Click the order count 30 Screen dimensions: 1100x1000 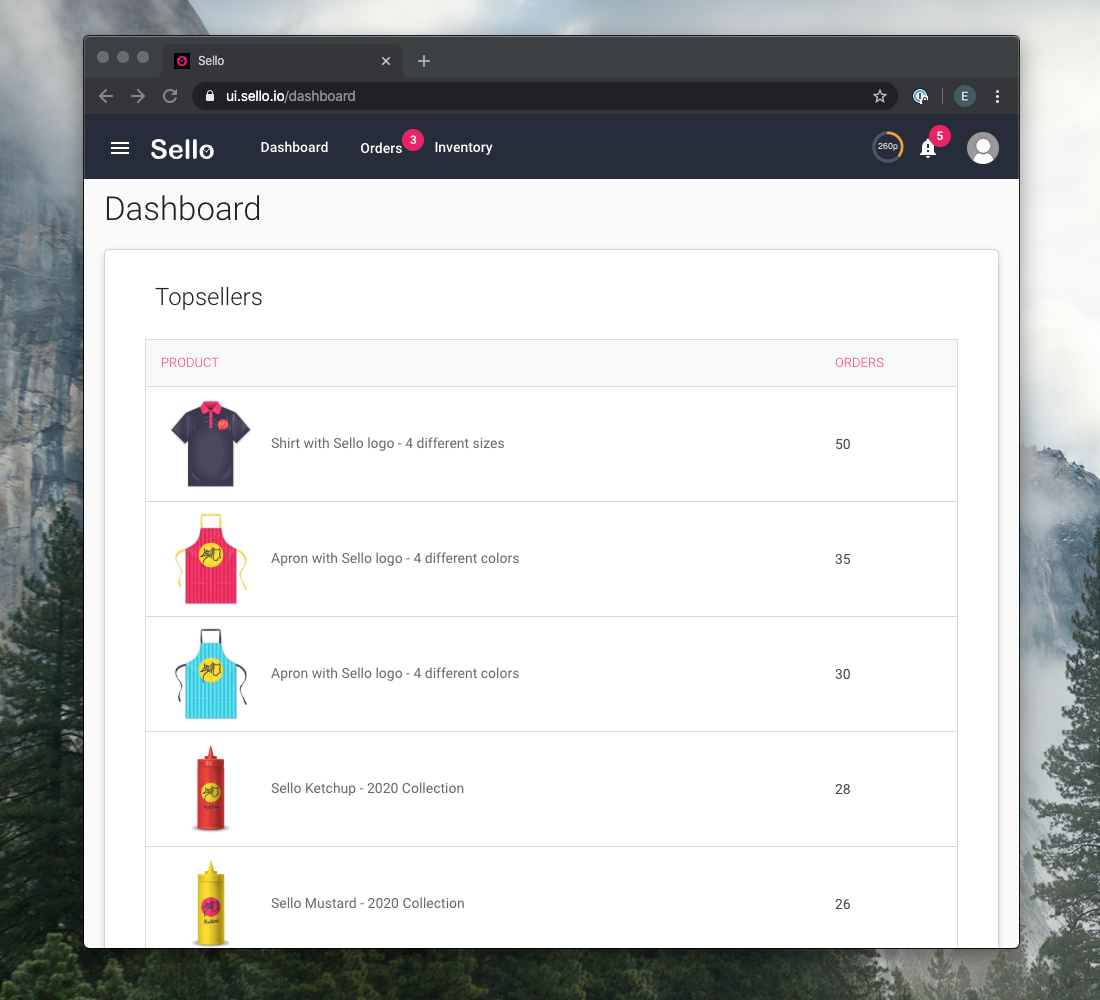point(843,674)
